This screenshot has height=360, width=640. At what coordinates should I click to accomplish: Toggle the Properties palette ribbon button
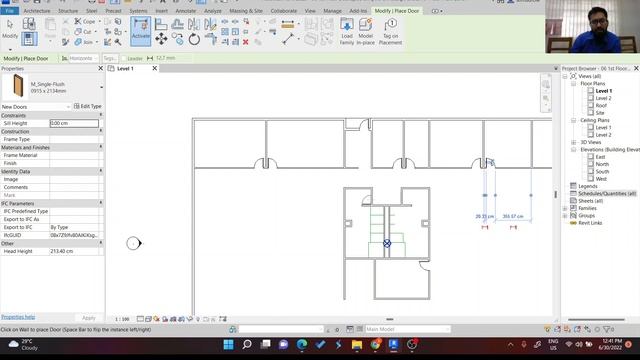click(29, 39)
